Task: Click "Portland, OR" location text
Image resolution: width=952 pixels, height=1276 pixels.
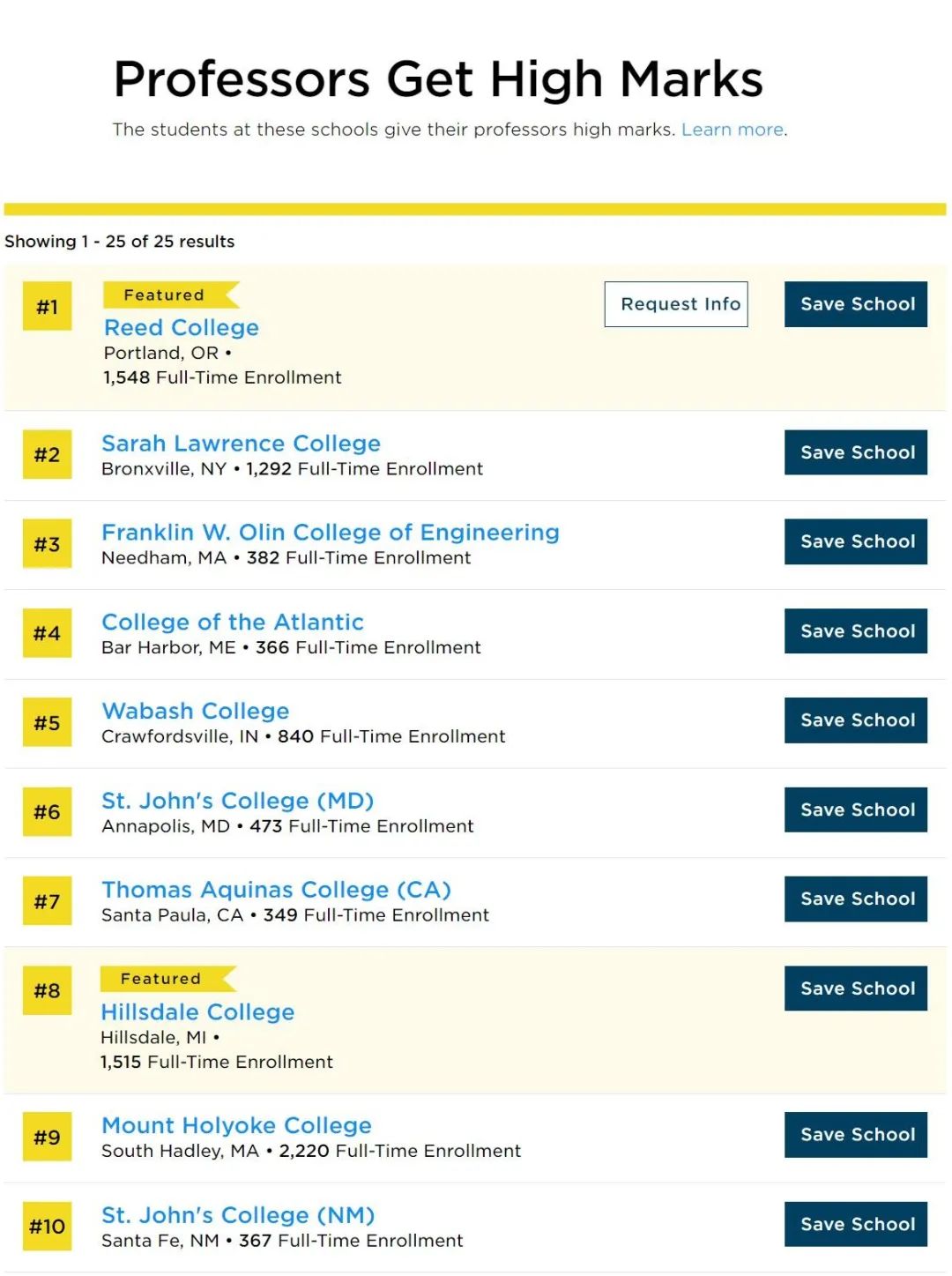Action: [x=161, y=353]
